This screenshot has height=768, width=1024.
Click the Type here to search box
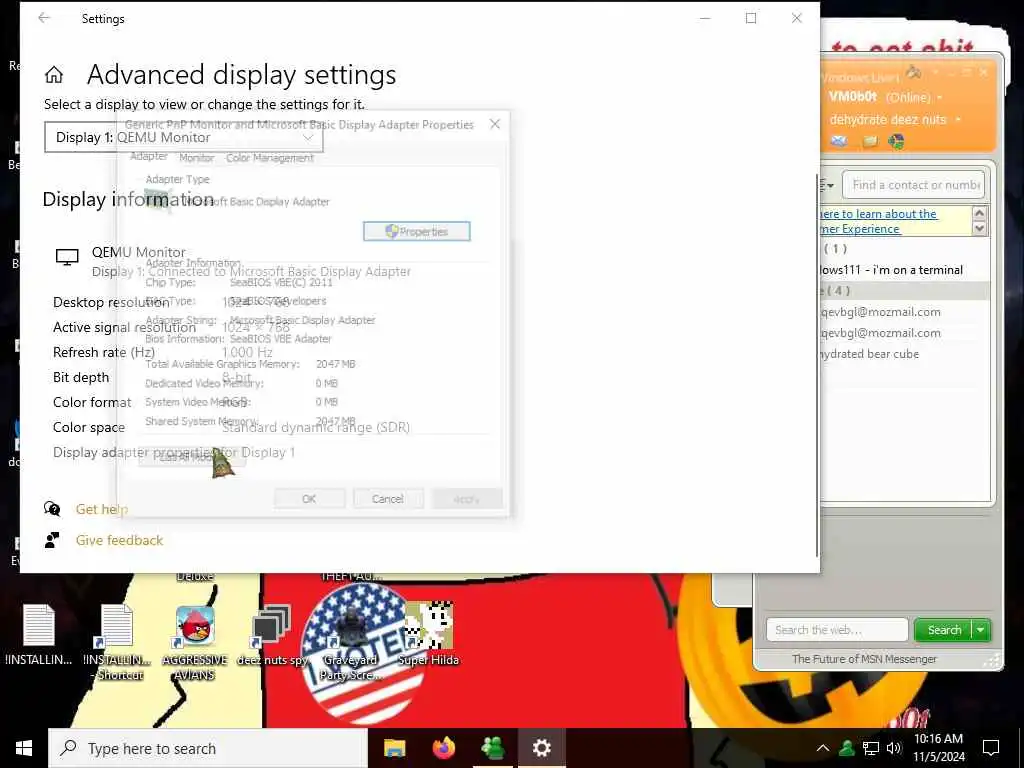208,748
